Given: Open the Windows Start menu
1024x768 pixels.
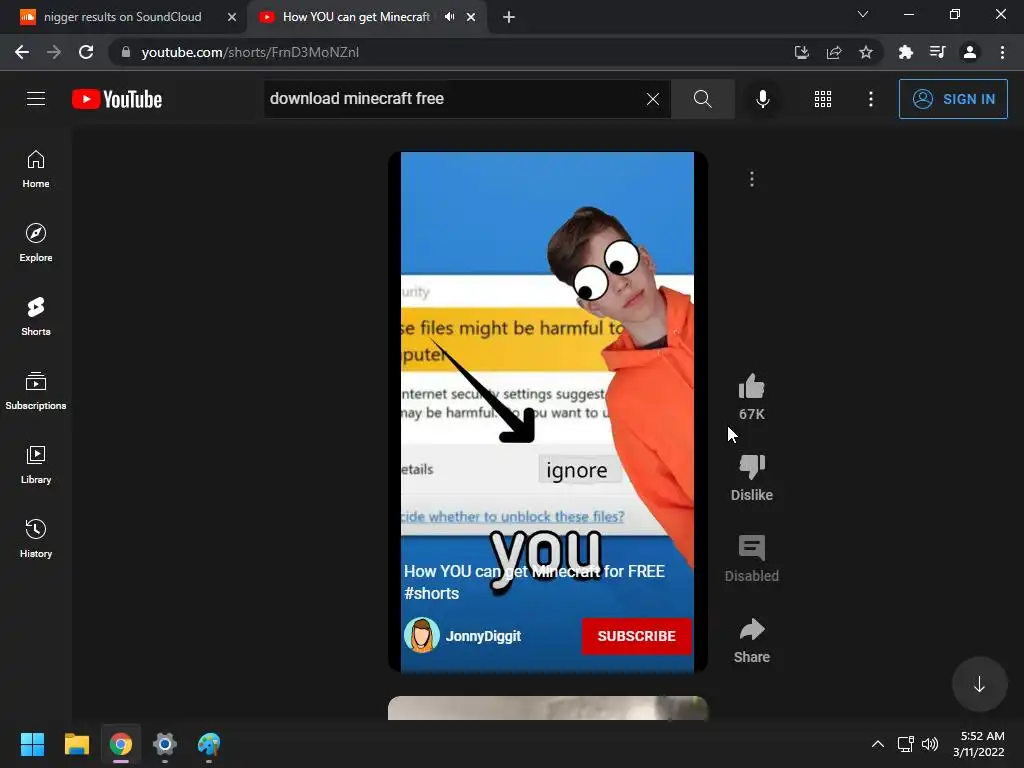Looking at the screenshot, I should (x=32, y=744).
